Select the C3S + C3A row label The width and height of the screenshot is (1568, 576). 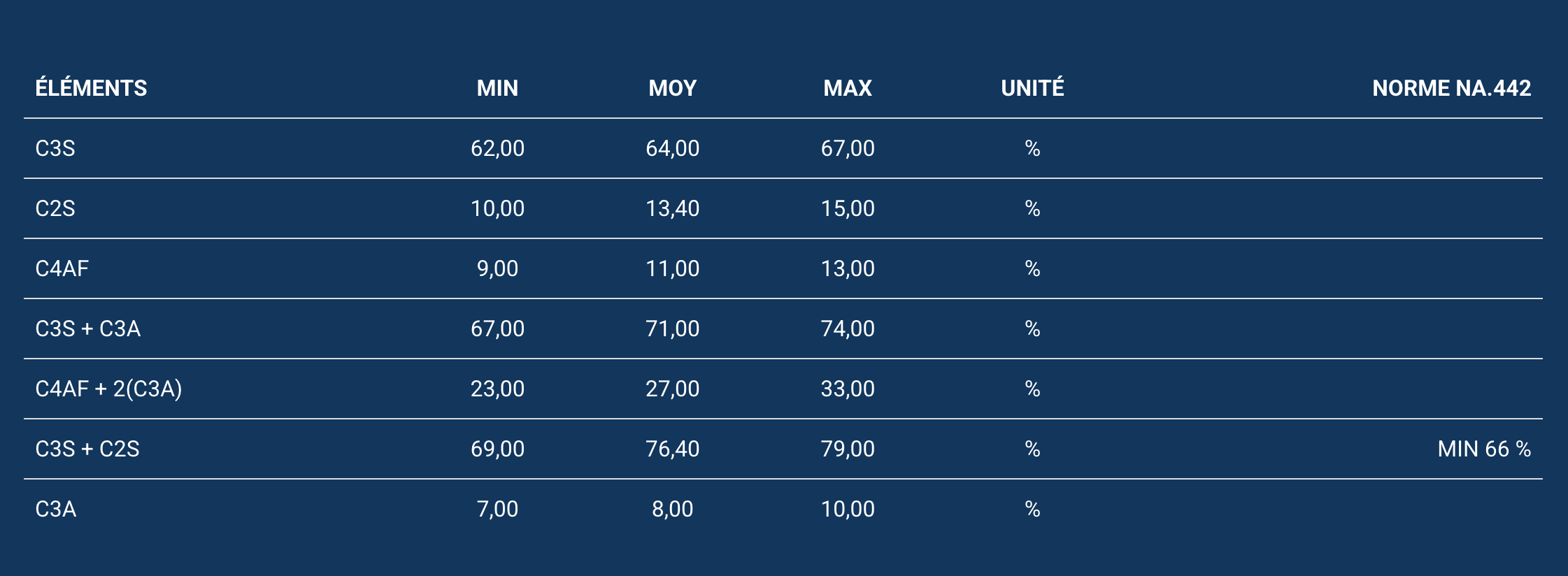pos(88,329)
